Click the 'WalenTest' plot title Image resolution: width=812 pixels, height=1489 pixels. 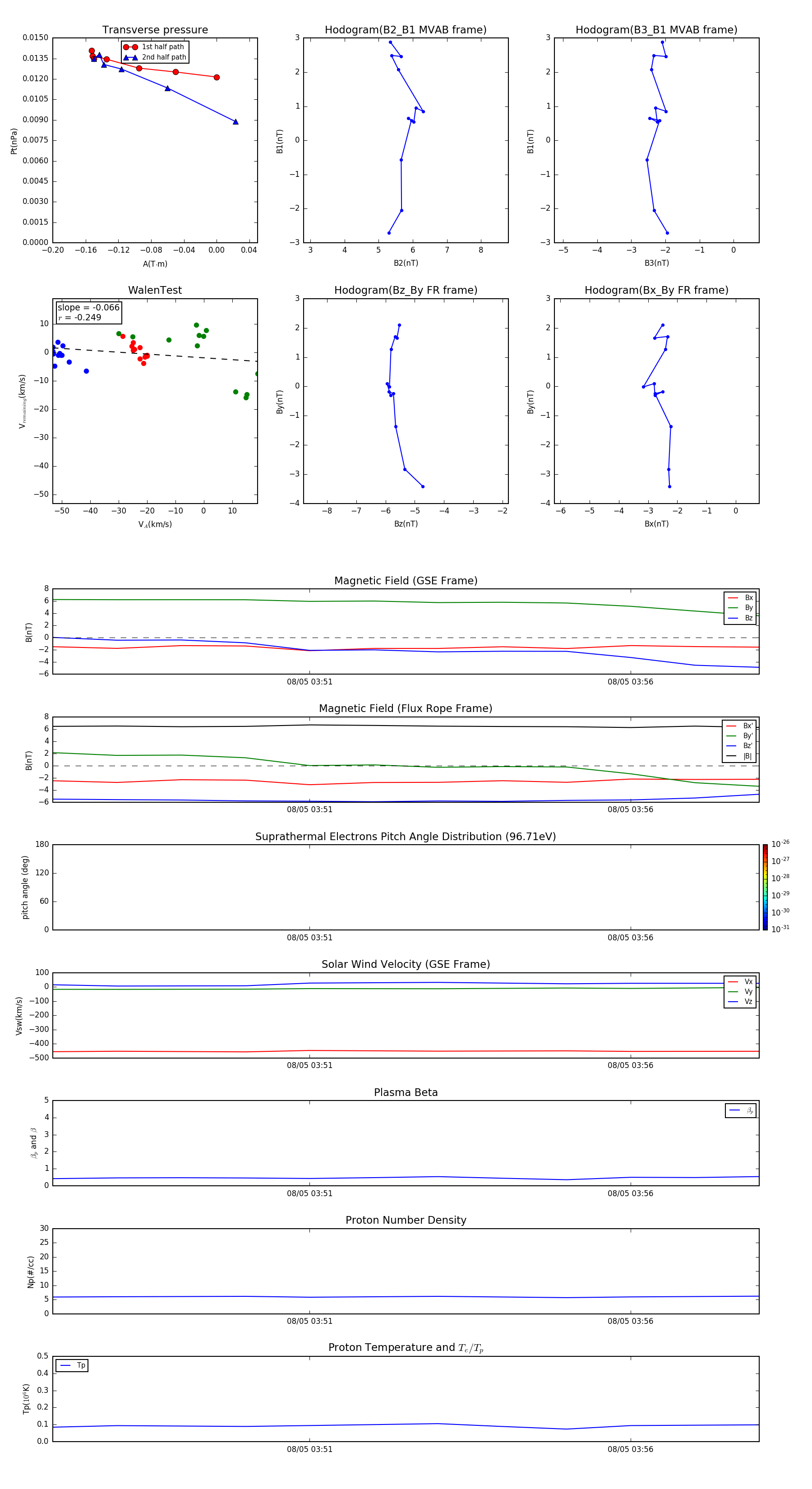(x=155, y=290)
